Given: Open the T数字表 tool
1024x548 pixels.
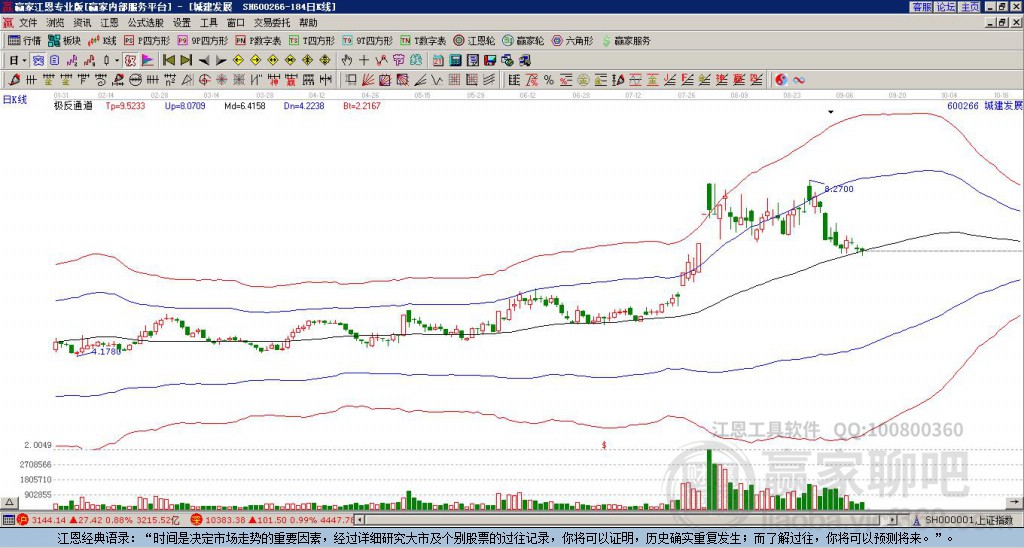Looking at the screenshot, I should tap(423, 40).
